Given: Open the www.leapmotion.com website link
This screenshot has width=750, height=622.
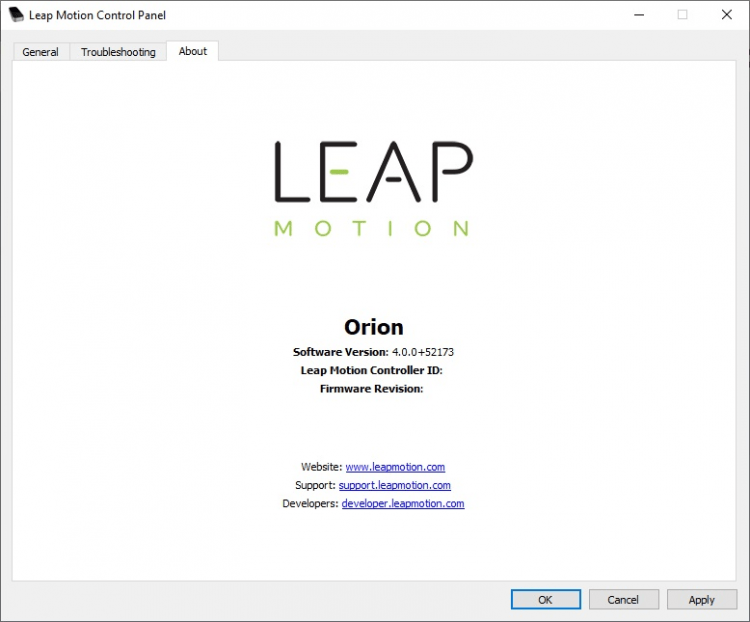Looking at the screenshot, I should (x=395, y=467).
